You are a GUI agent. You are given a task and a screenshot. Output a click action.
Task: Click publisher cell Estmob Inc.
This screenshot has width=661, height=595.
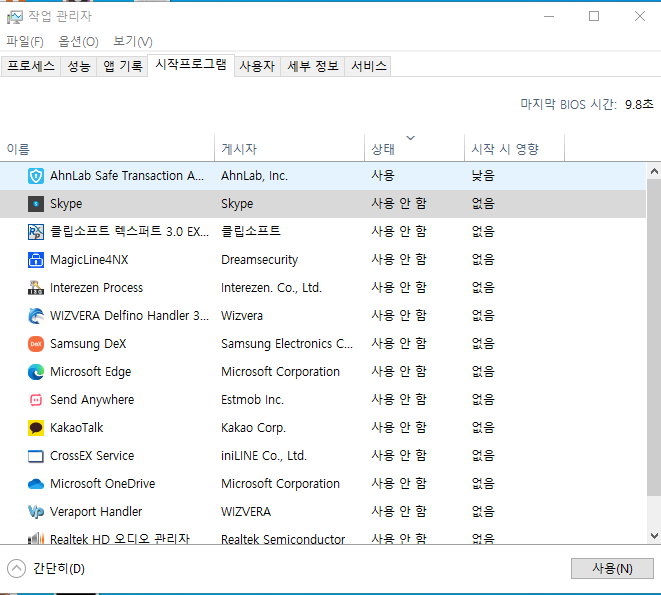tap(253, 400)
